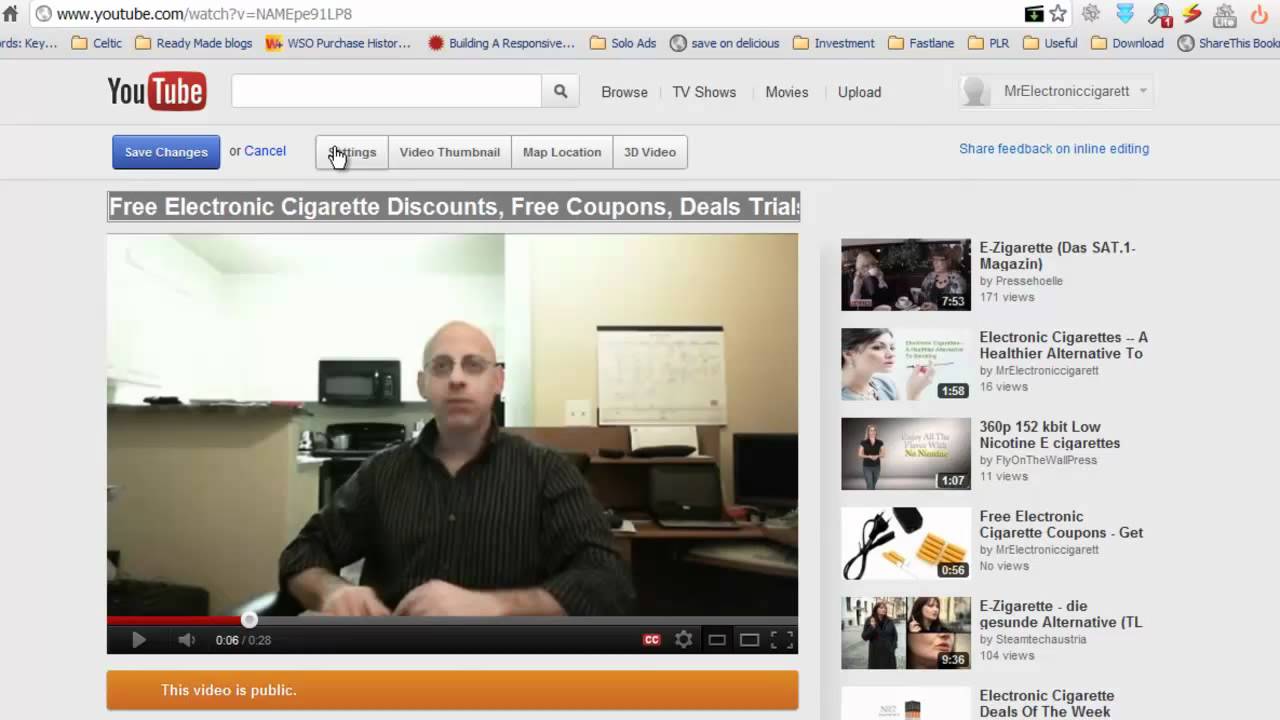Open 360p 152 kbit Low Nicotine thumbnail

pos(906,454)
